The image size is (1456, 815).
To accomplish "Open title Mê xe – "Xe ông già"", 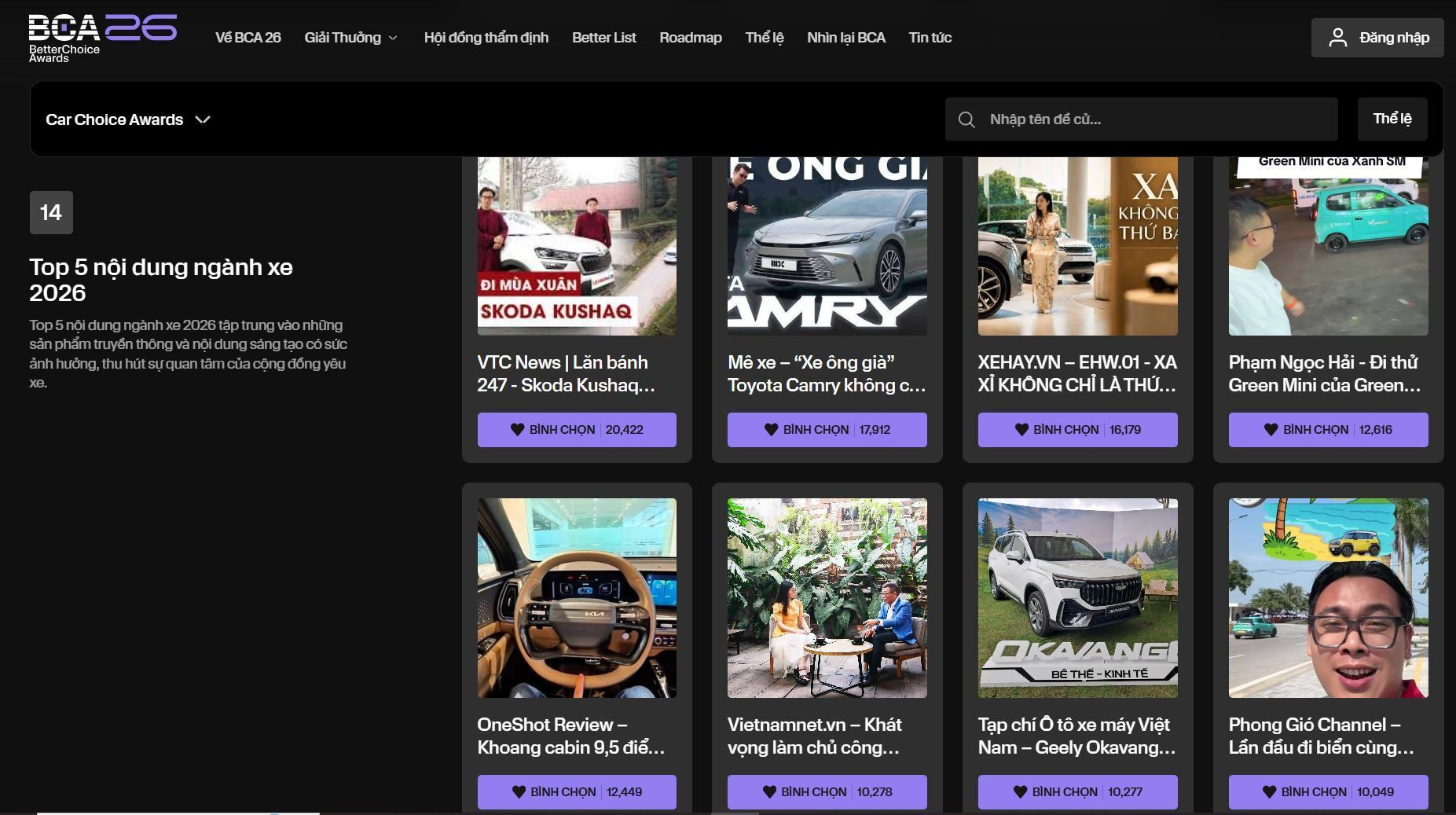I will pos(827,374).
